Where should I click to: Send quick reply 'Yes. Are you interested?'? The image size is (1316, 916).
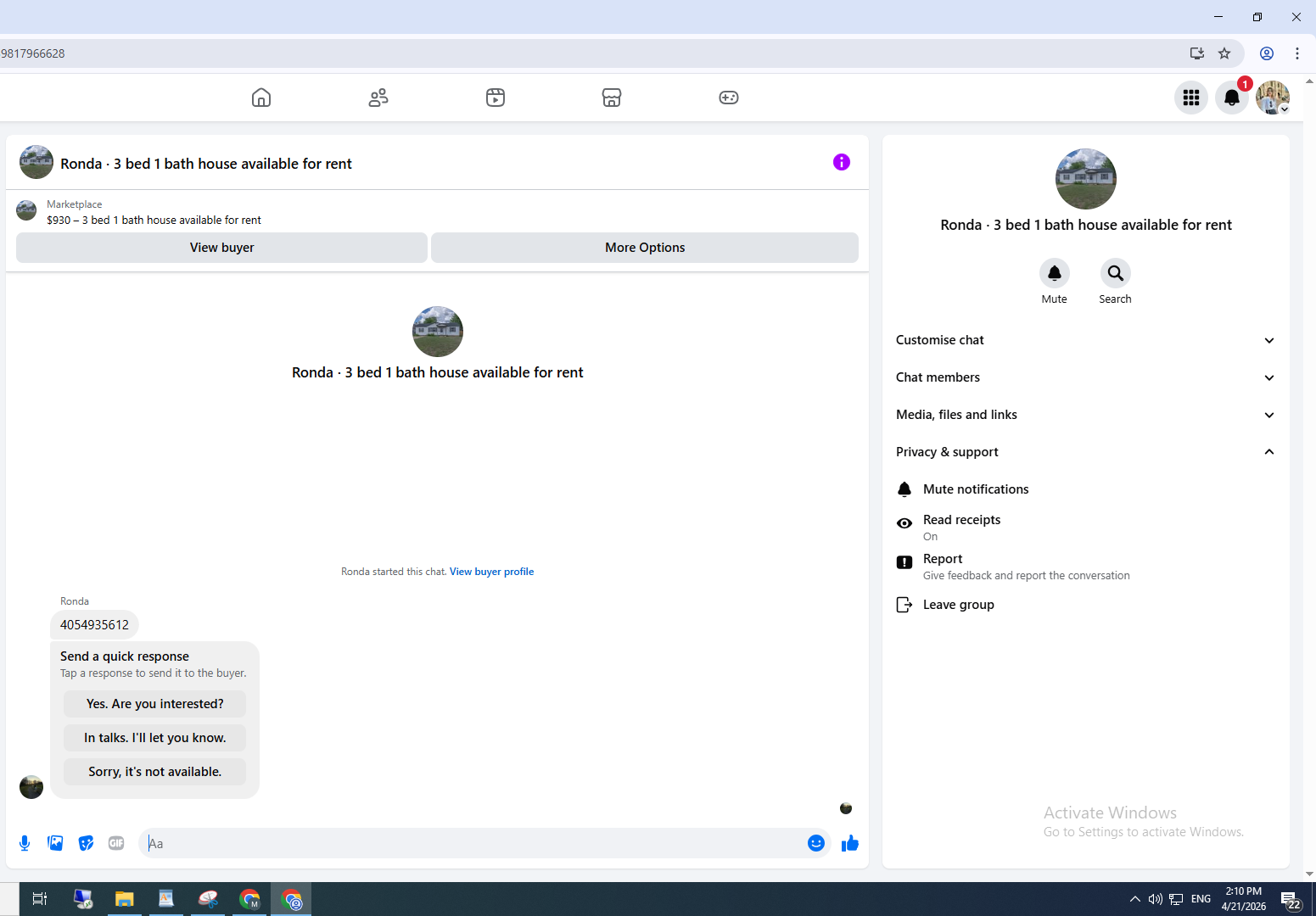tap(155, 704)
